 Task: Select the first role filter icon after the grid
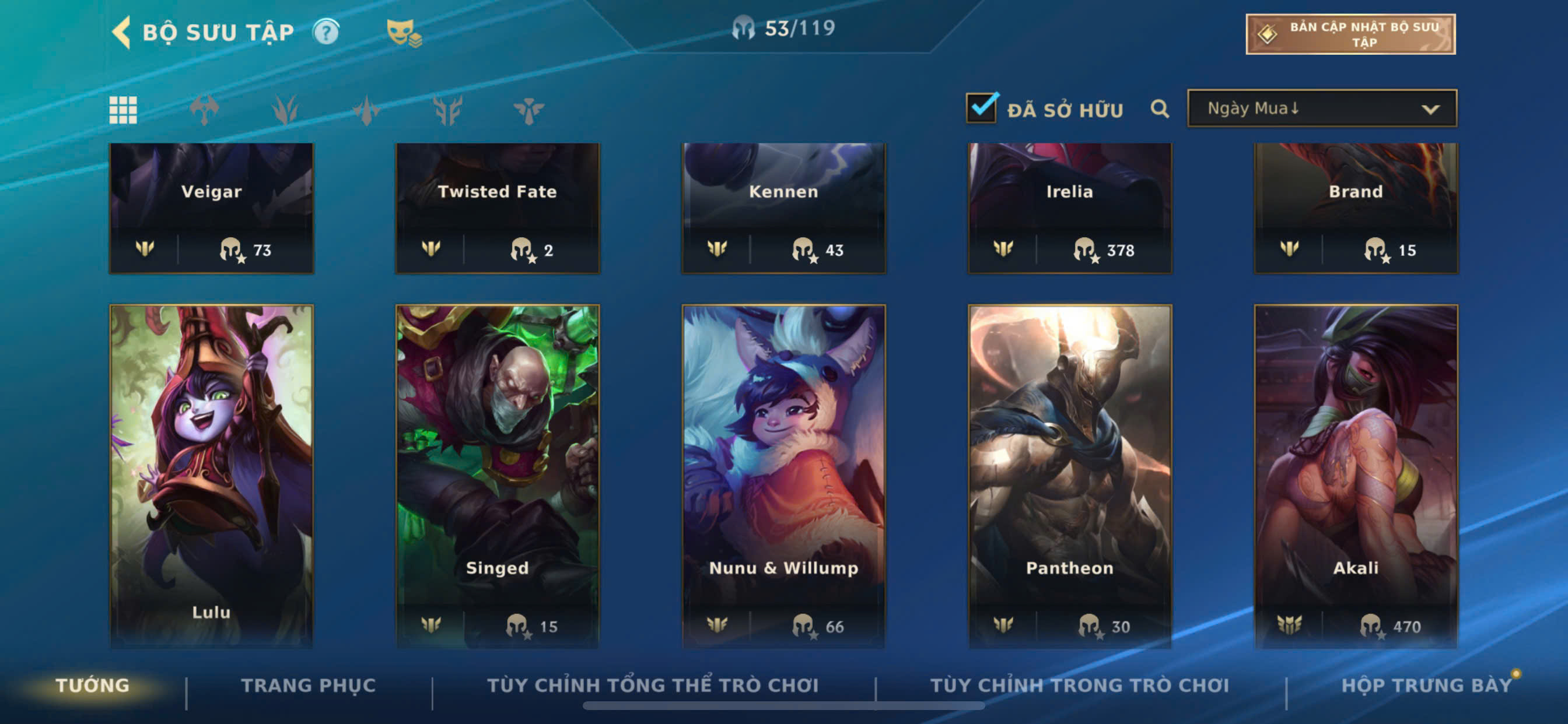pyautogui.click(x=205, y=110)
